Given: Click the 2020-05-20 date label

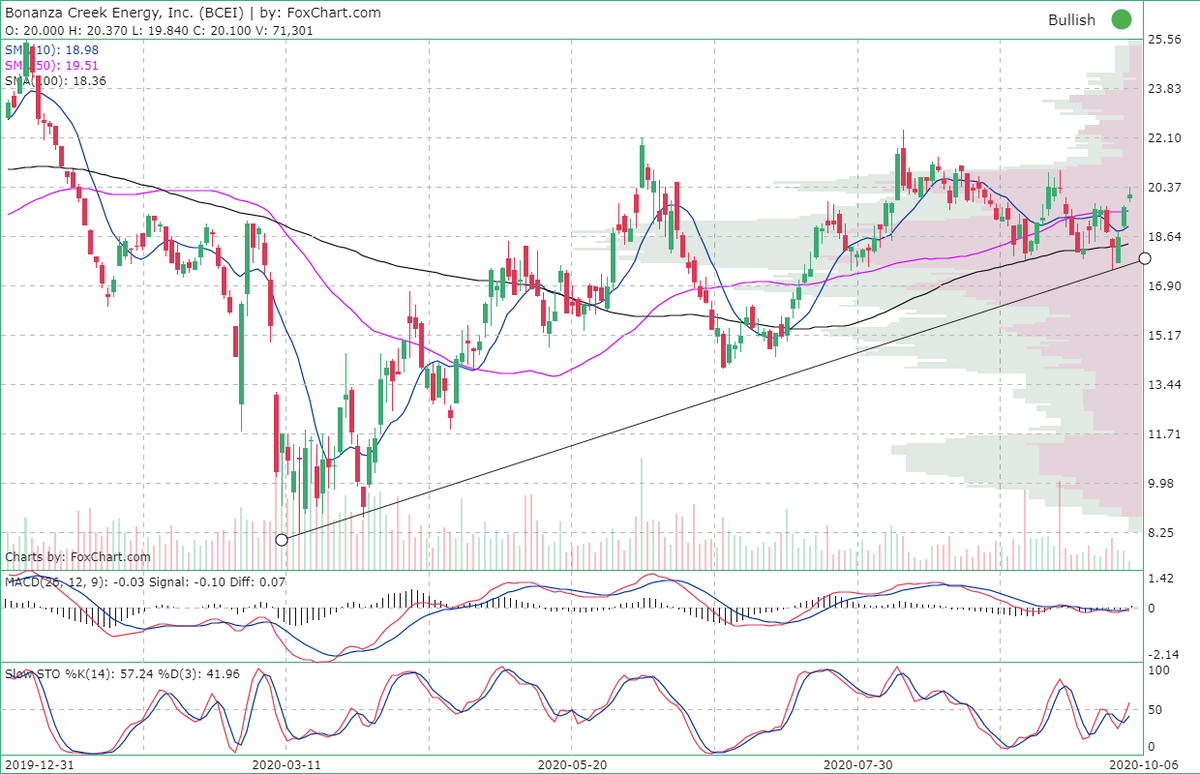Looking at the screenshot, I should coord(570,764).
